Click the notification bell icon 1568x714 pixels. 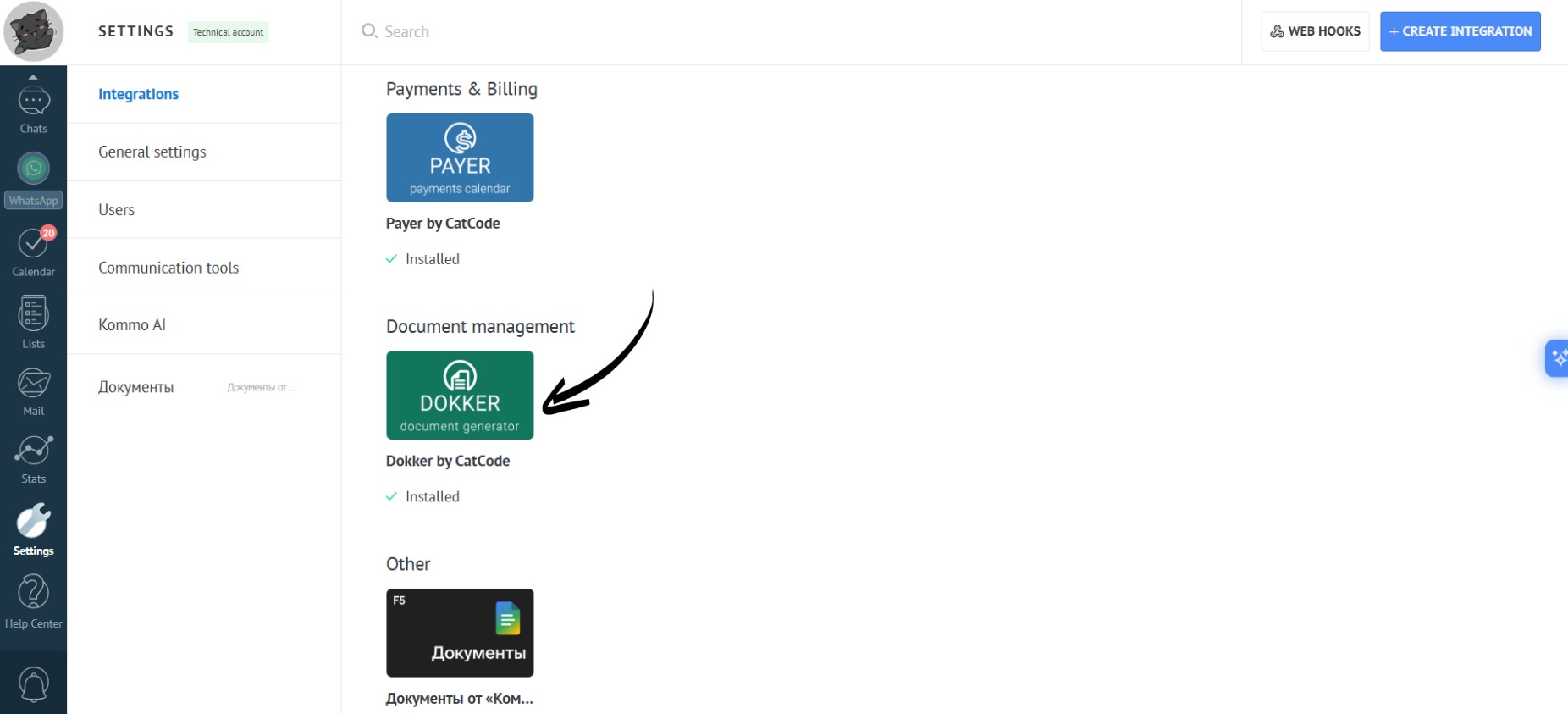(33, 684)
